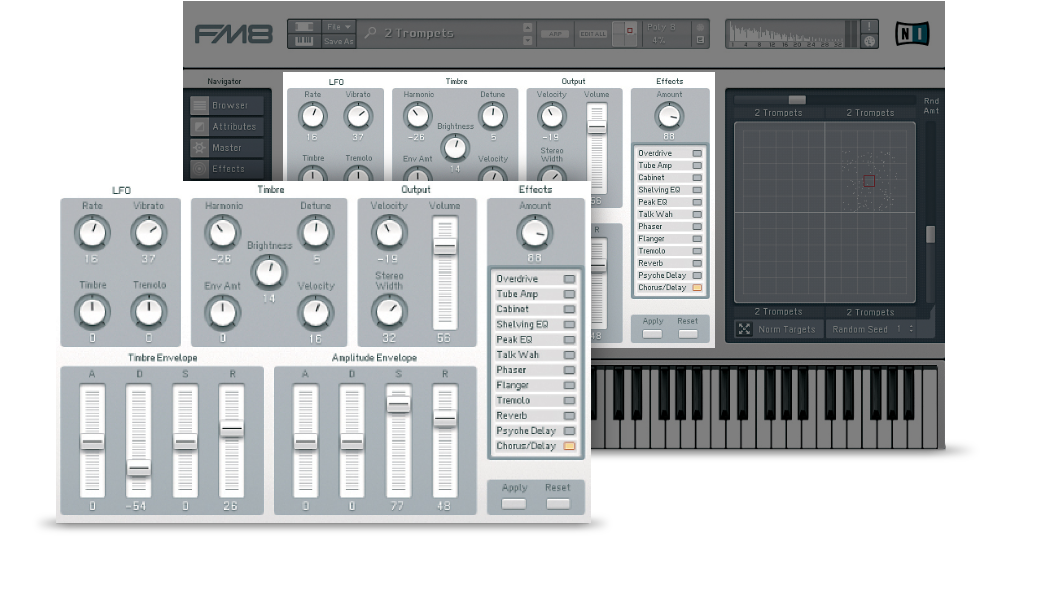Image resolution: width=1040 pixels, height=600 pixels.
Task: Open Browser in the Navigator sidebar
Action: click(227, 105)
